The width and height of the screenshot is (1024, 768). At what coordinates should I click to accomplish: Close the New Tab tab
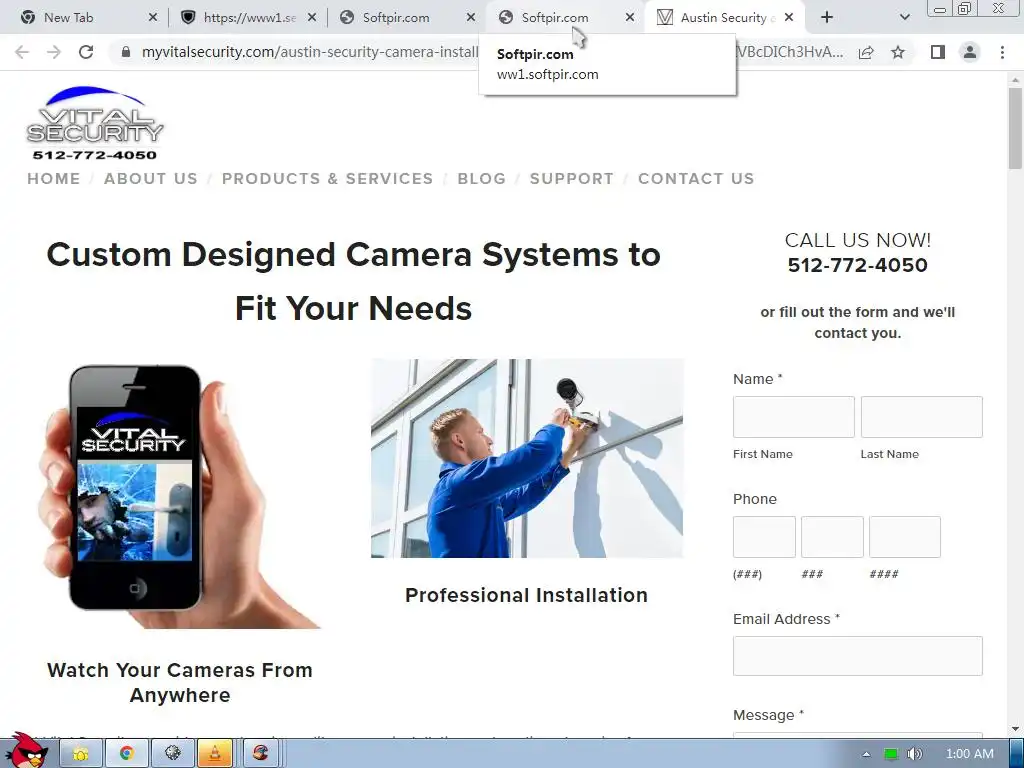pyautogui.click(x=153, y=18)
